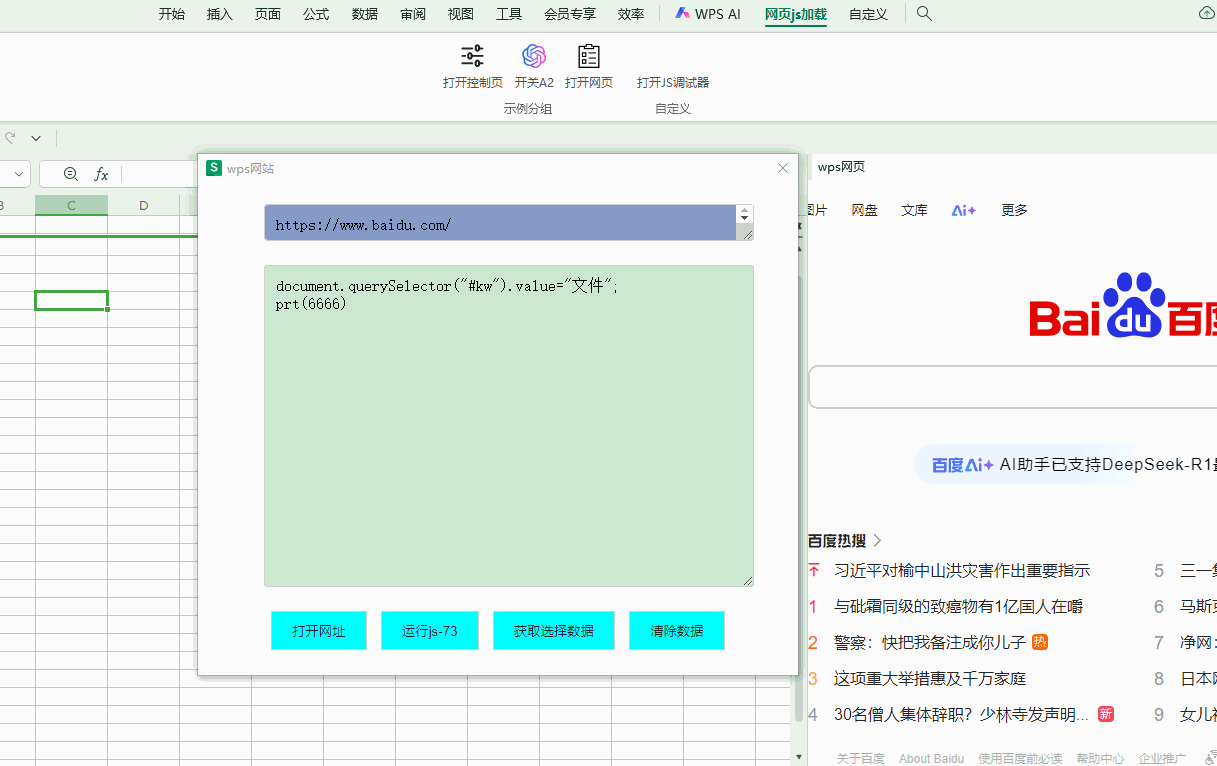Screen dimensions: 1217x766
Task: Click the formula bar input area
Action: pyautogui.click(x=160, y=174)
